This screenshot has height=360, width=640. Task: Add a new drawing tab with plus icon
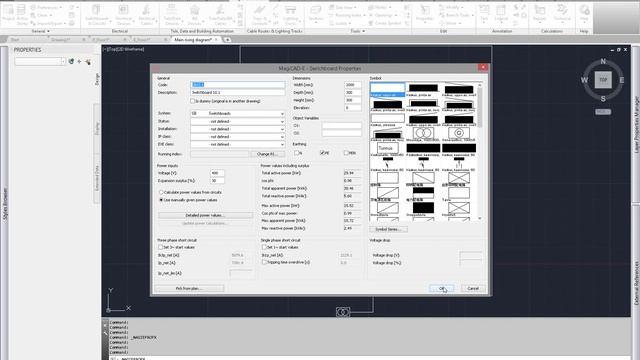(x=227, y=40)
